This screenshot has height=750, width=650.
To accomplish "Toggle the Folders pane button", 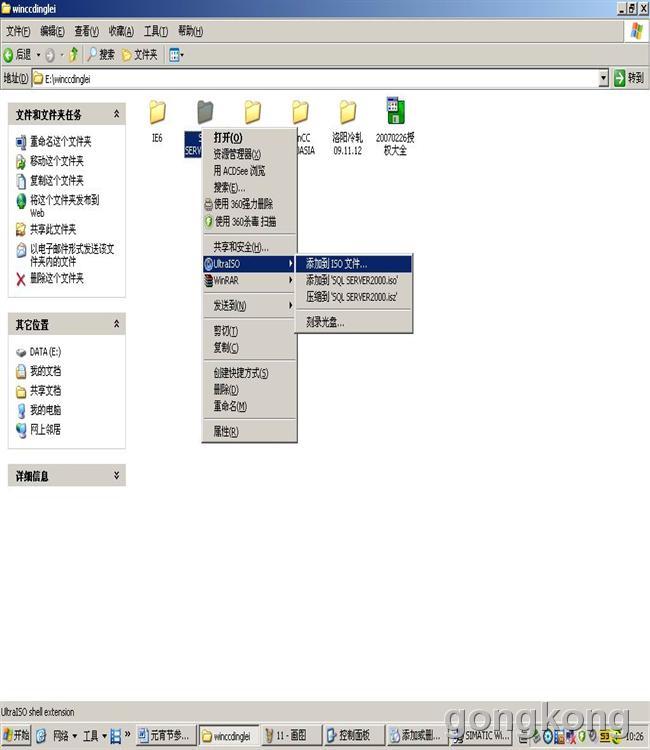I will point(139,54).
